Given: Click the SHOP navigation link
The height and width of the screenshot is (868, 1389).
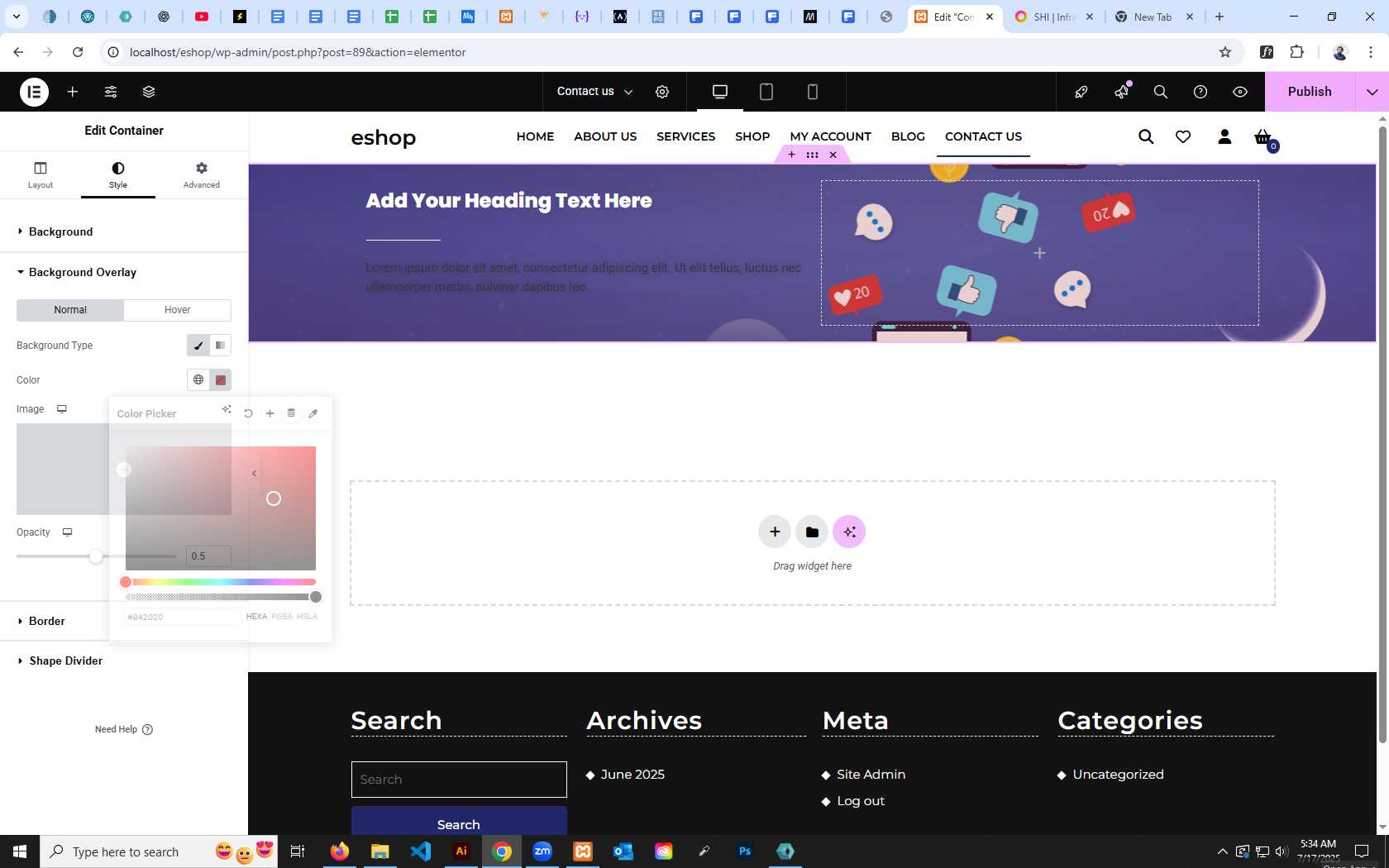Looking at the screenshot, I should click(x=752, y=136).
